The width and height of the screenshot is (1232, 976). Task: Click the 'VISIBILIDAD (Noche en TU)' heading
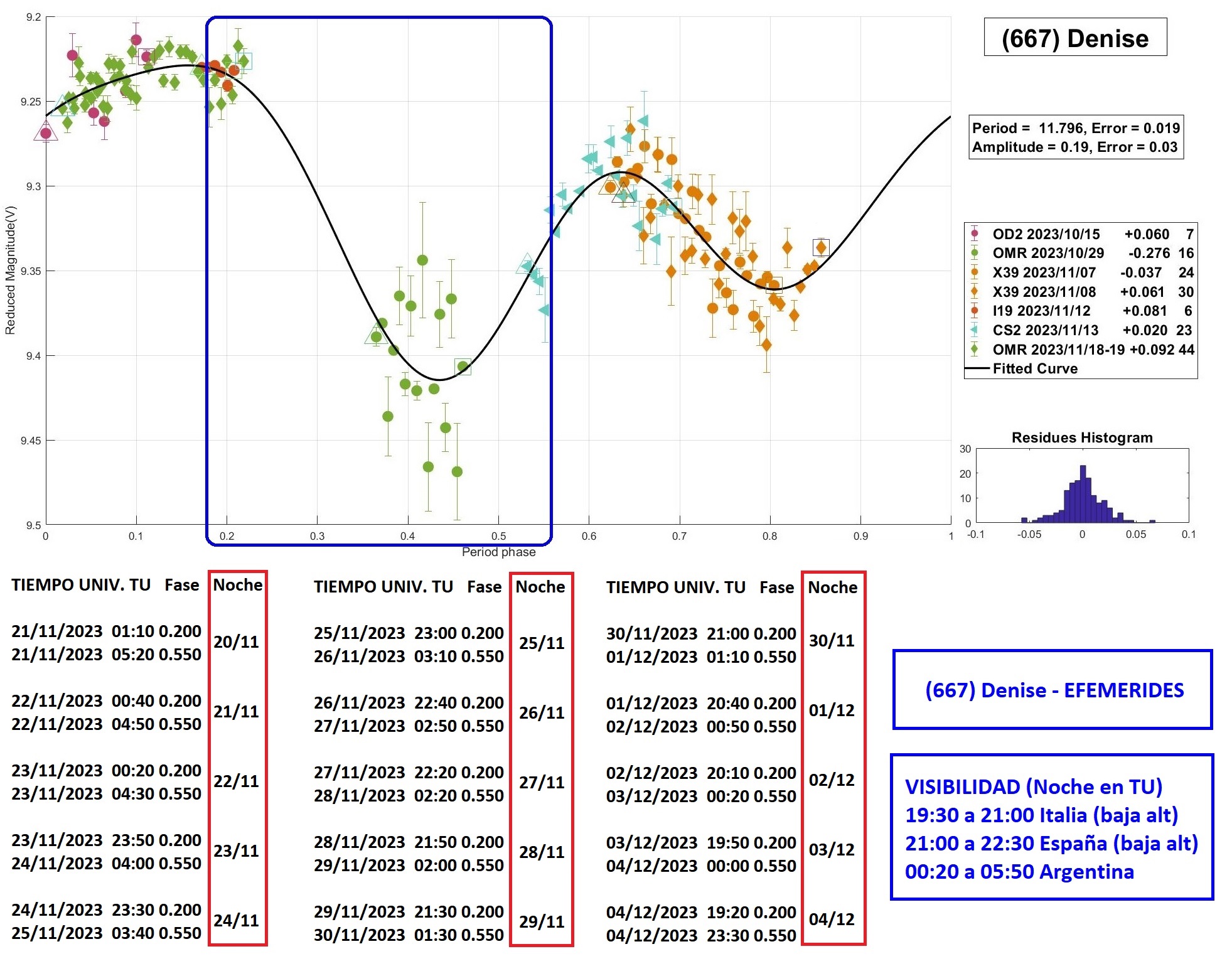[1033, 786]
